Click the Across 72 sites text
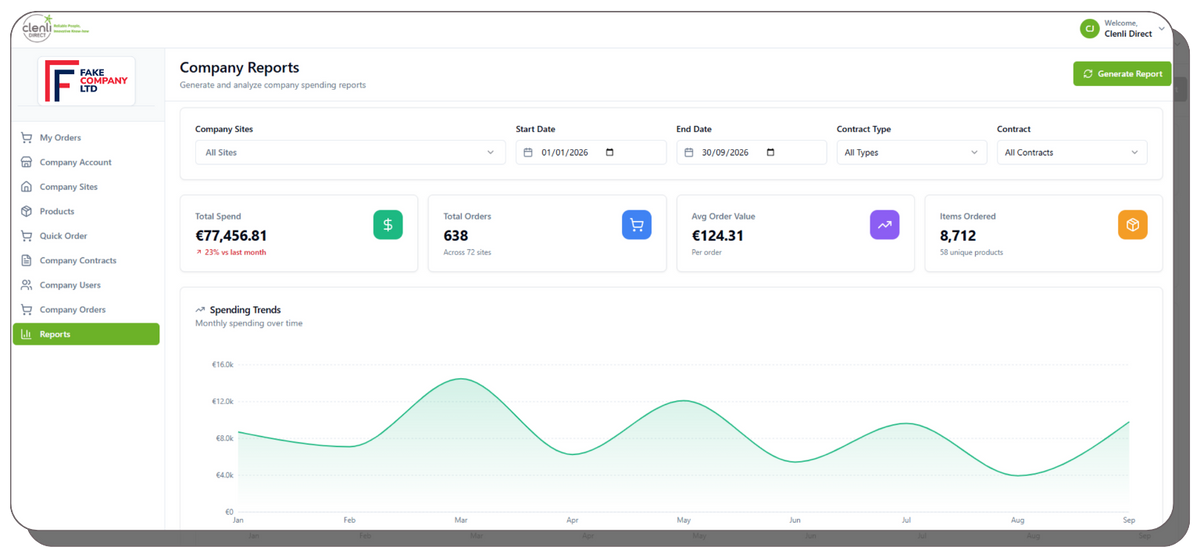Viewport: 1200px width, 554px height. point(469,253)
